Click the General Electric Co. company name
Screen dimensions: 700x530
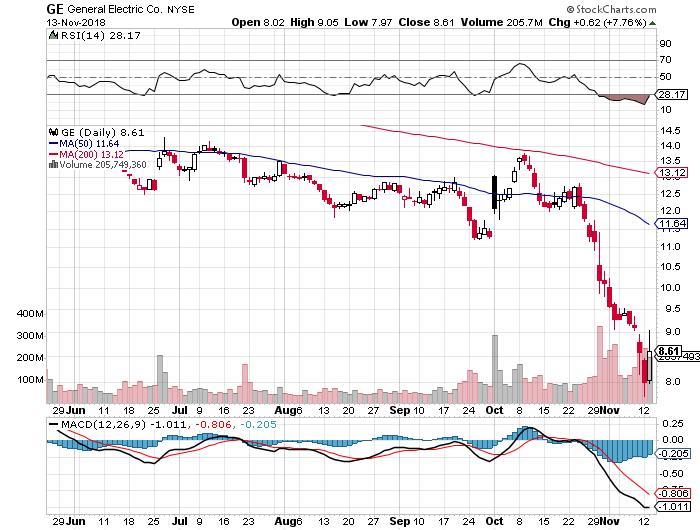[115, 9]
